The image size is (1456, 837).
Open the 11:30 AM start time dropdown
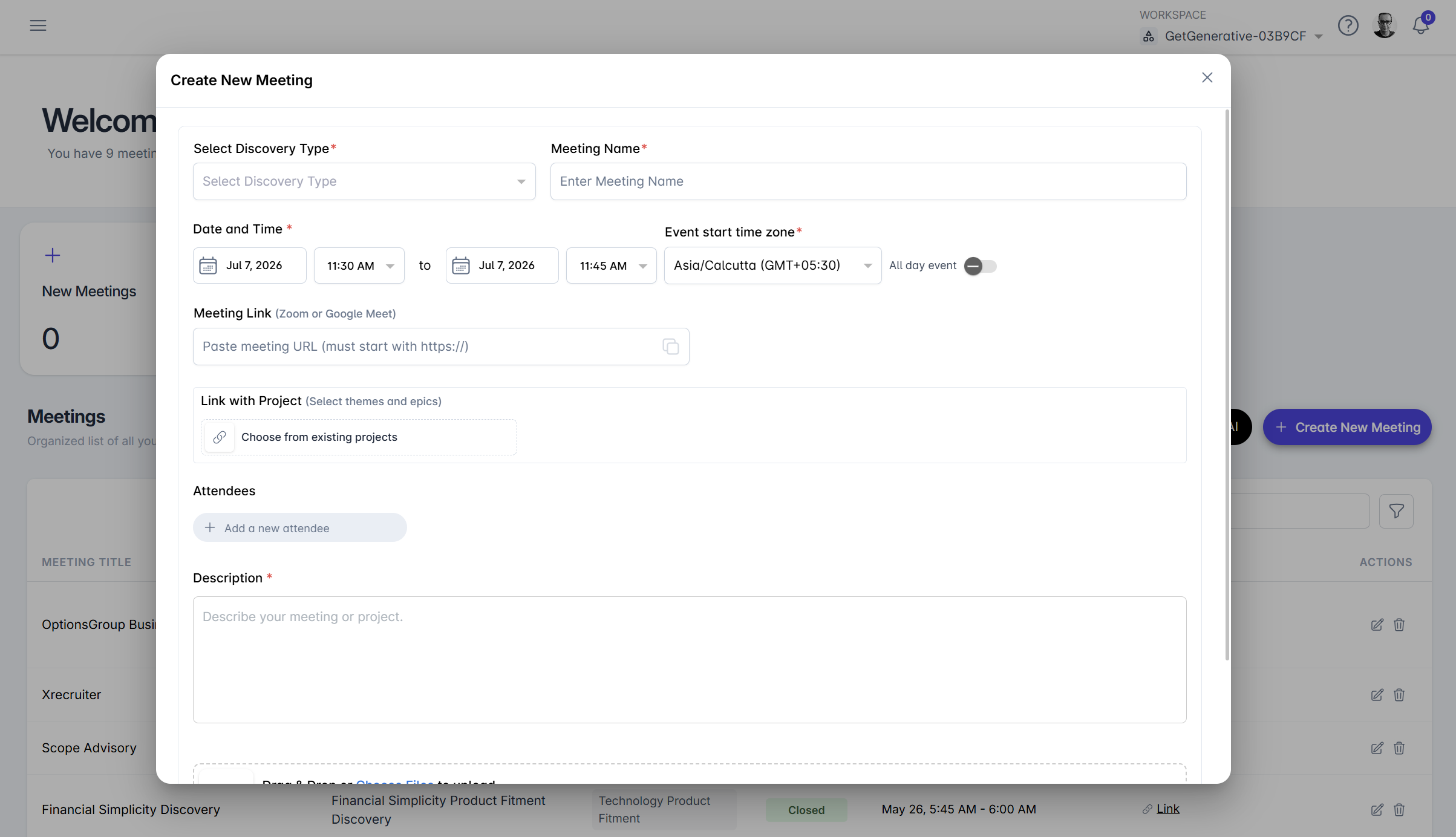pyautogui.click(x=359, y=265)
